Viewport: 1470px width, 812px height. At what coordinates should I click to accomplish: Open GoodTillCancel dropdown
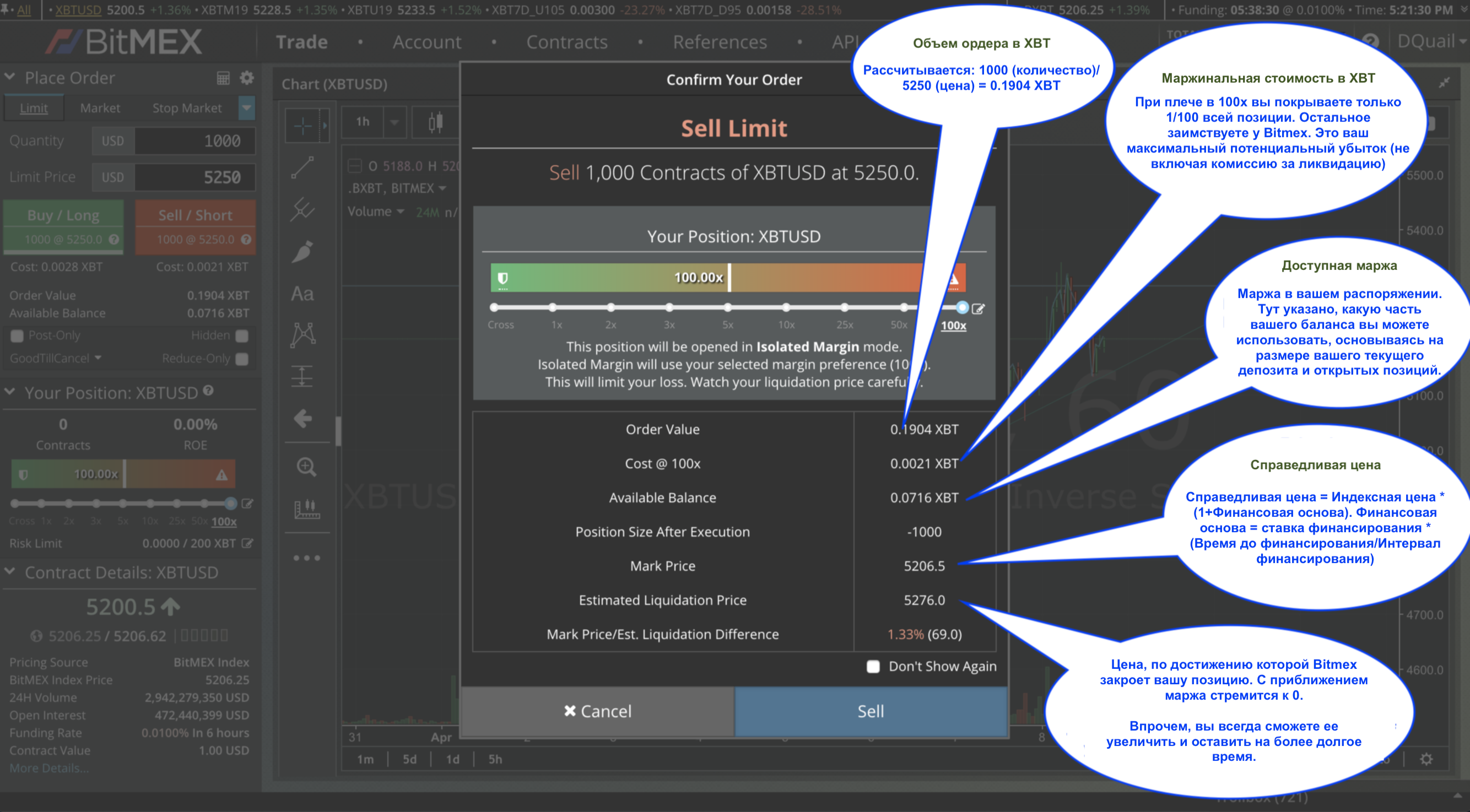pos(55,359)
